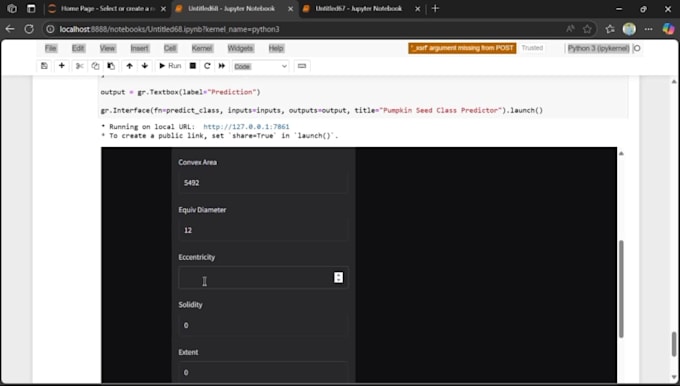The height and width of the screenshot is (386, 680).
Task: Click the Eccentricity spinner stepper
Action: pyautogui.click(x=338, y=278)
